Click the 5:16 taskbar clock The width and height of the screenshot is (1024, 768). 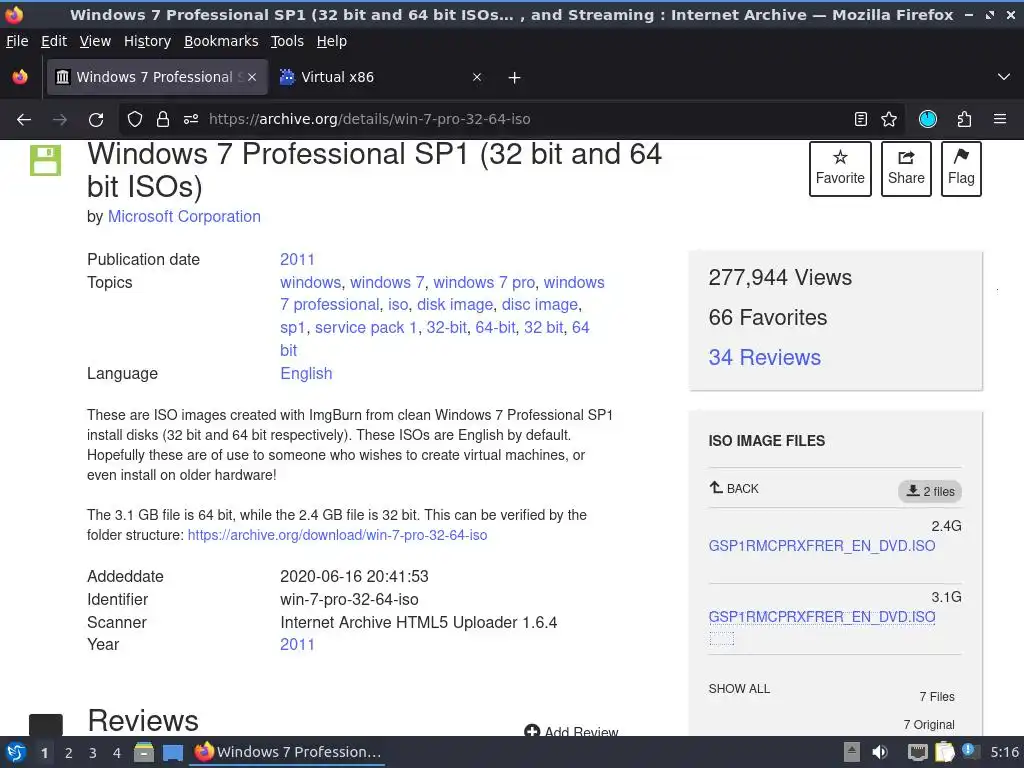pos(1004,752)
